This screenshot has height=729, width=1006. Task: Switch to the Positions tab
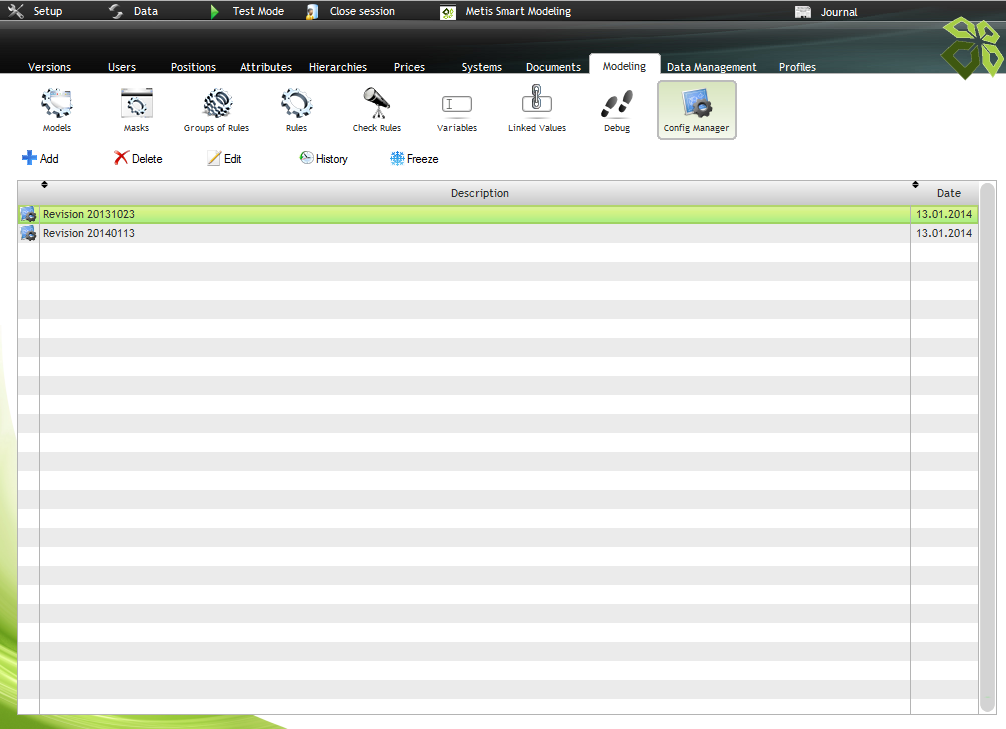pyautogui.click(x=193, y=67)
